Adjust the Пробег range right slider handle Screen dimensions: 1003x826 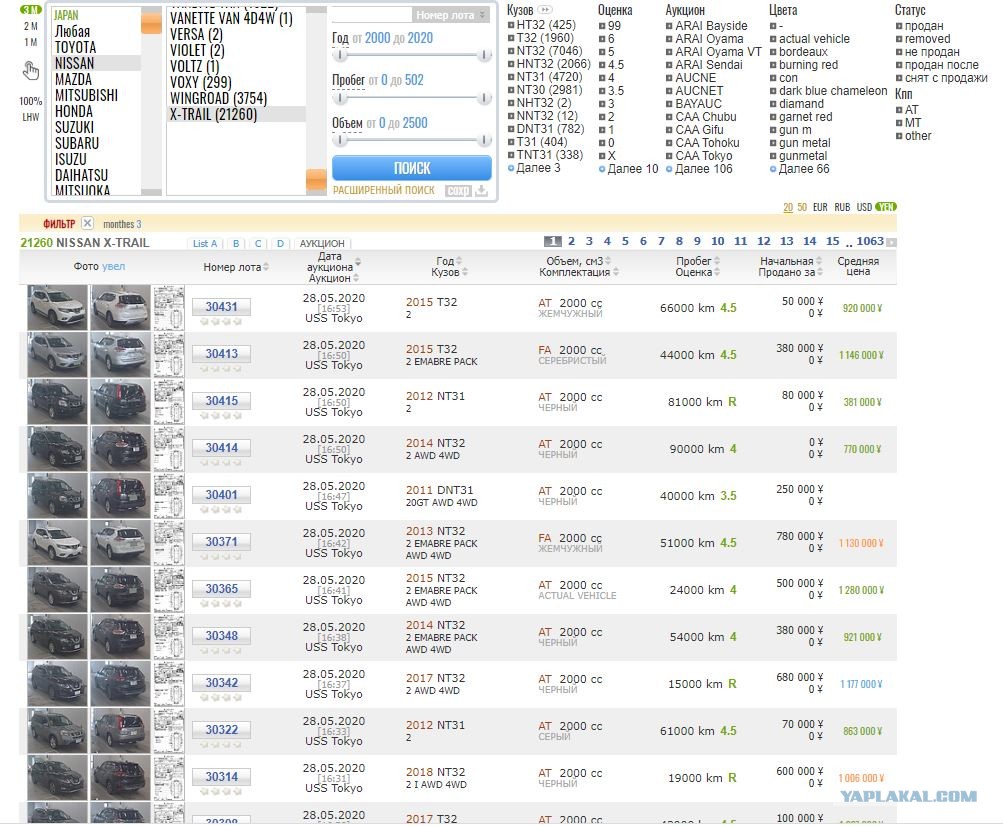[x=484, y=98]
